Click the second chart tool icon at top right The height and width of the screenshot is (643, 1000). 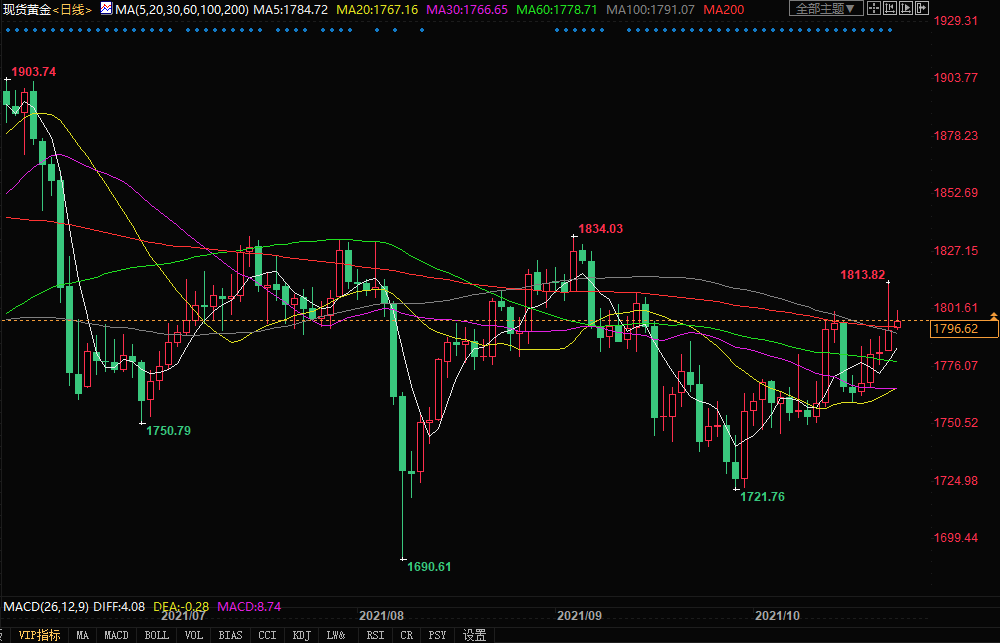pos(890,9)
